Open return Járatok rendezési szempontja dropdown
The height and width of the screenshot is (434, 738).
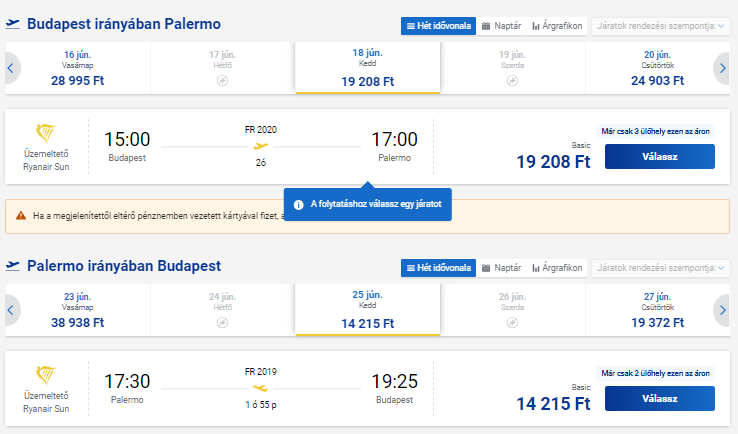point(660,268)
